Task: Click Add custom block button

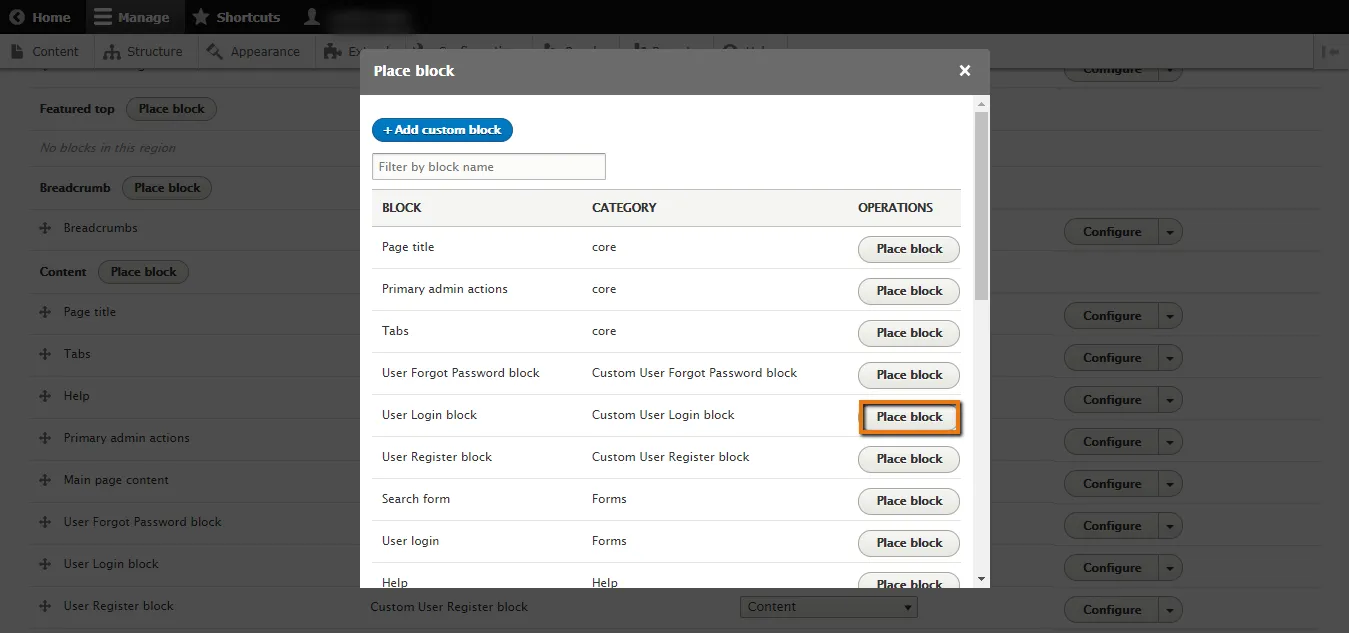Action: 442,130
